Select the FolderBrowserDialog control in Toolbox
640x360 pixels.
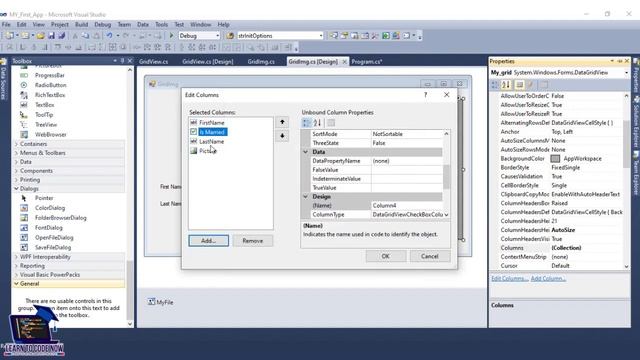tap(61, 218)
